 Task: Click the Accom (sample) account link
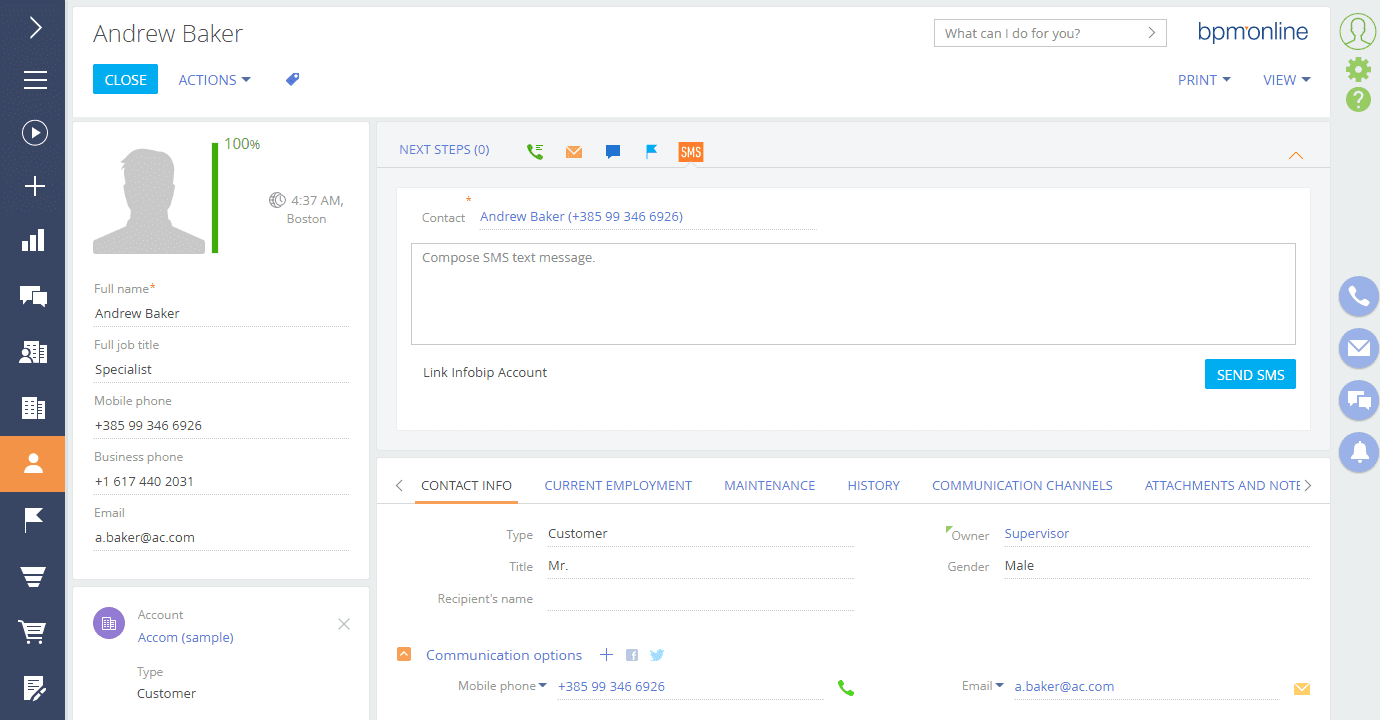click(x=186, y=638)
